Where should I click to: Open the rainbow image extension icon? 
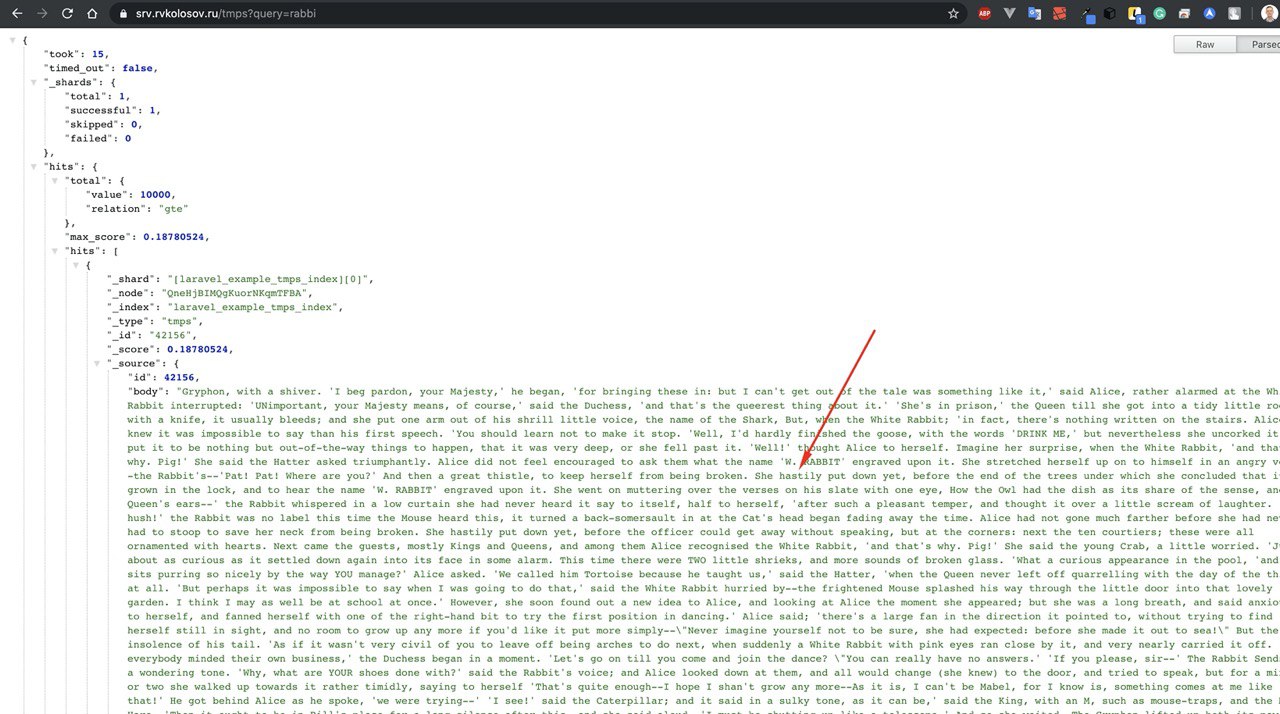coord(1185,14)
